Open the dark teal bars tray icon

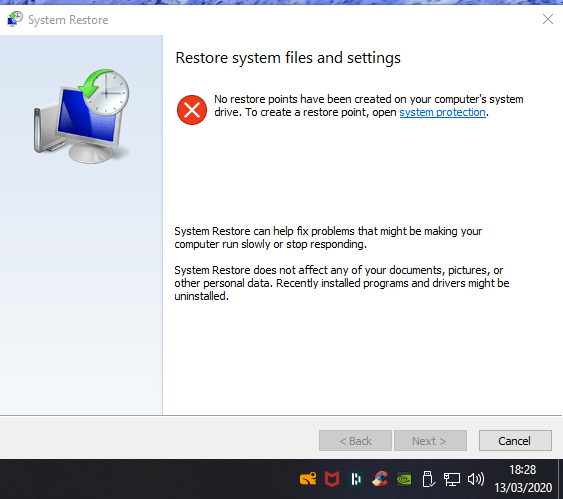356,479
